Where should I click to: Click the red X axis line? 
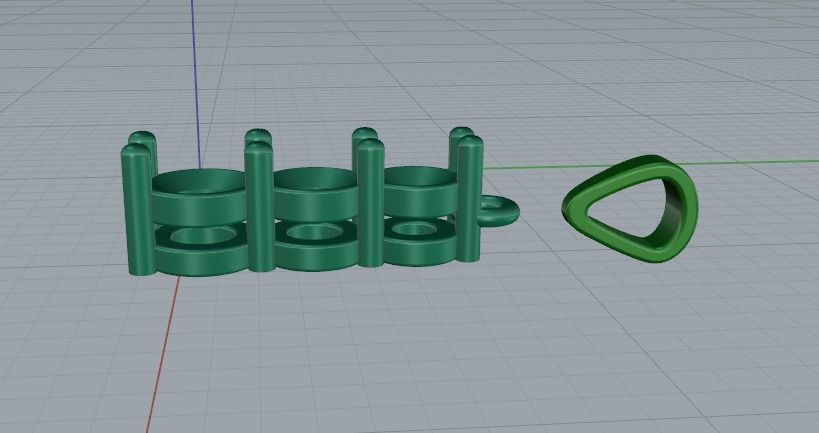pos(163,355)
